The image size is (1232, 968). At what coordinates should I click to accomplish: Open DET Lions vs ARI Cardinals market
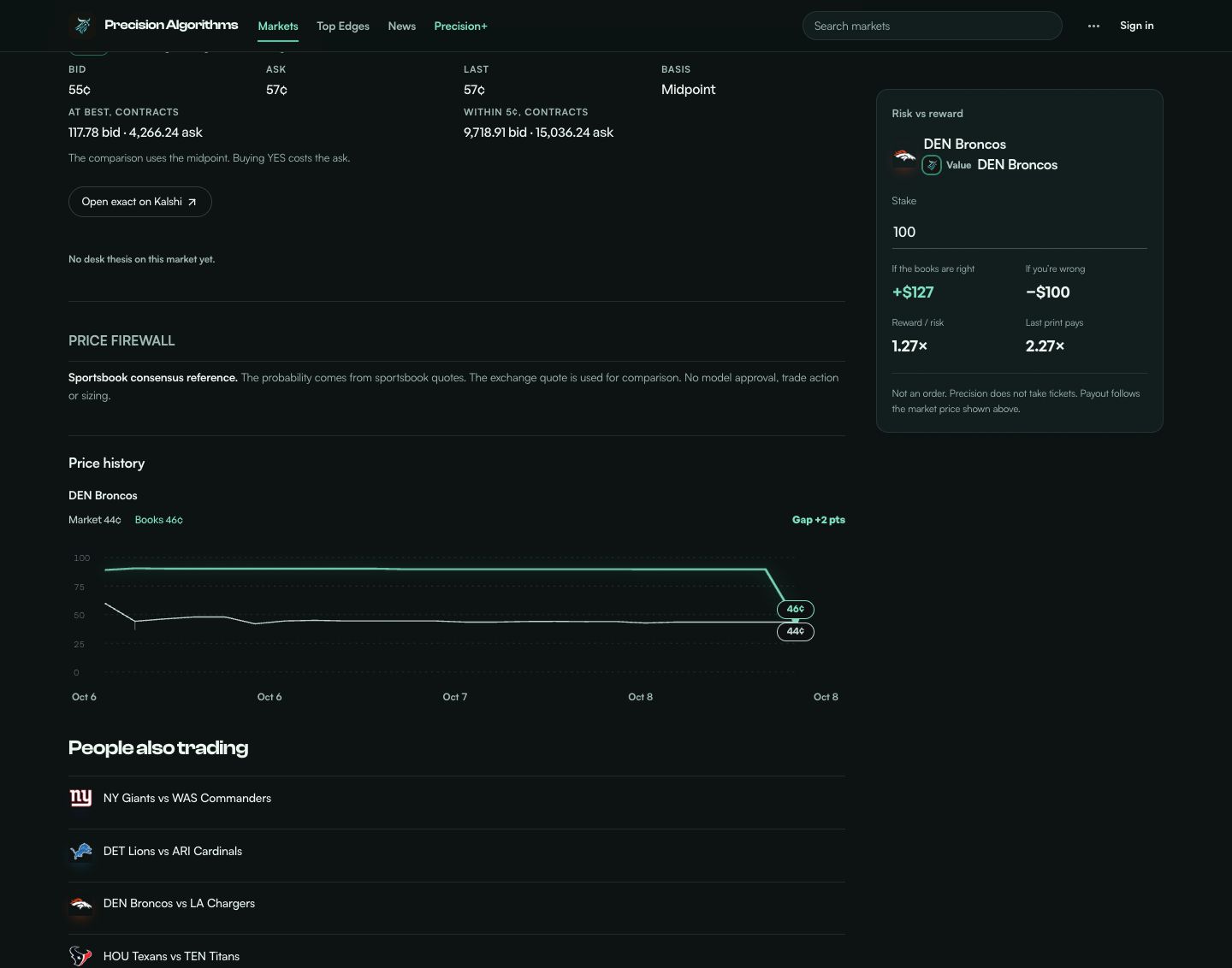pyautogui.click(x=457, y=851)
